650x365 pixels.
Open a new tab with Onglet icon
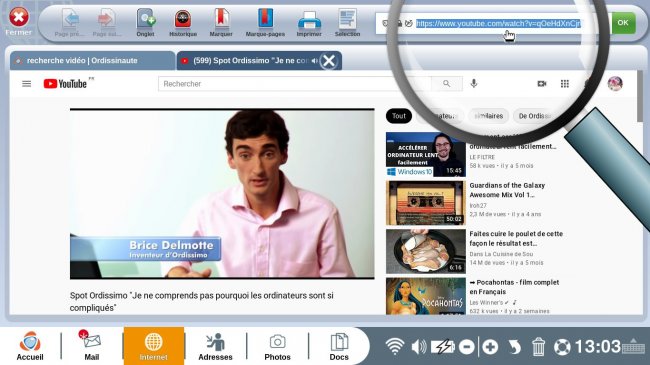(x=146, y=19)
